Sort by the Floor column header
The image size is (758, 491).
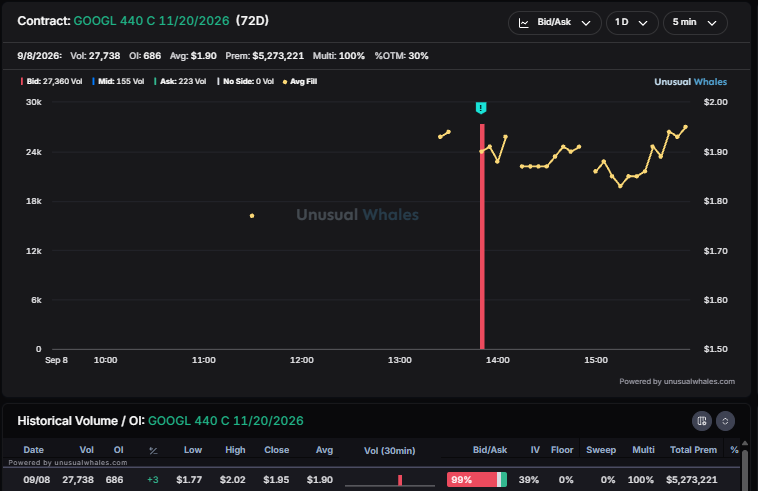[562, 450]
